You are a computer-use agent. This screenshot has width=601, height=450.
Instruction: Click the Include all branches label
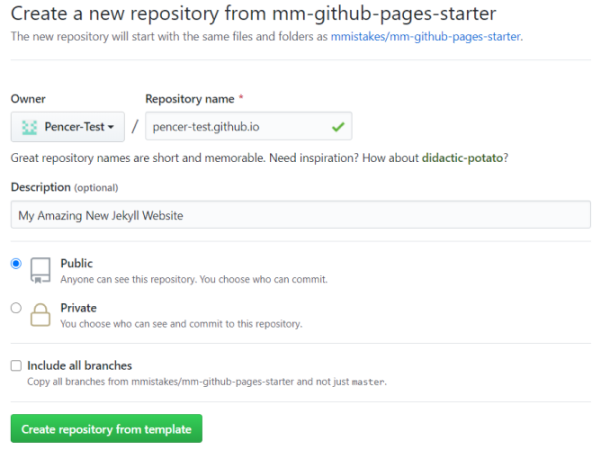[79, 366]
